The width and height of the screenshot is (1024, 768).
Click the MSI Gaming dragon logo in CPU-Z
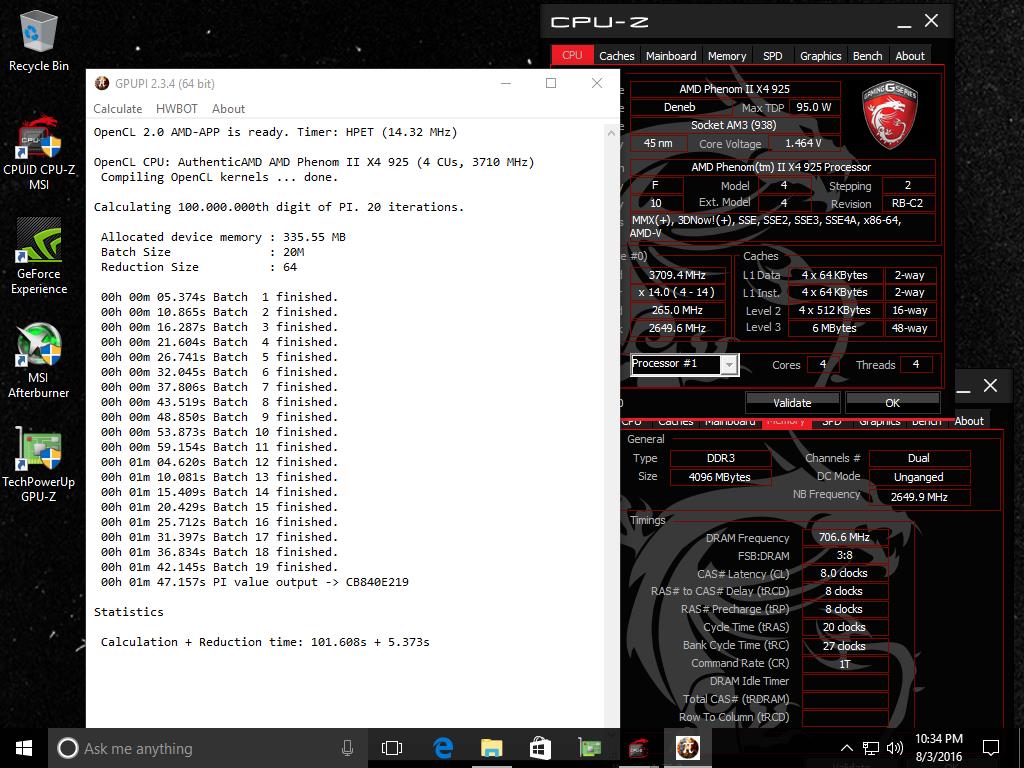(x=889, y=115)
